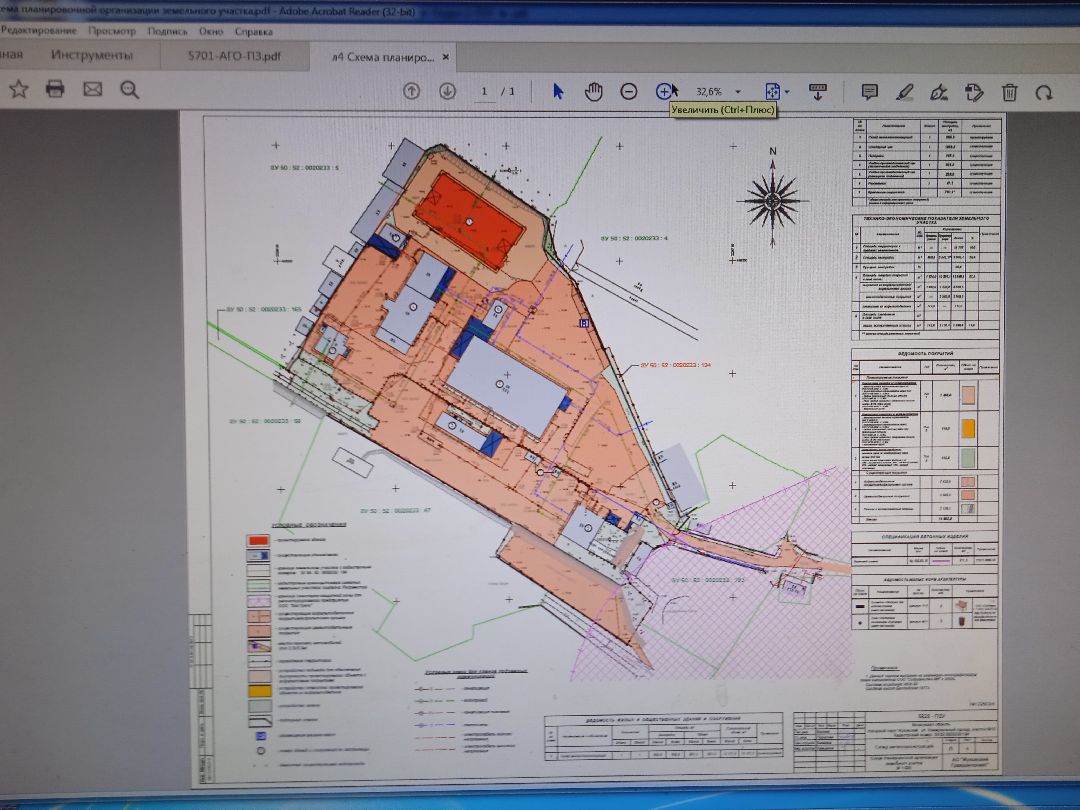Open the find text magnifier tool
Screen dimensions: 1080x810
pyautogui.click(x=129, y=90)
